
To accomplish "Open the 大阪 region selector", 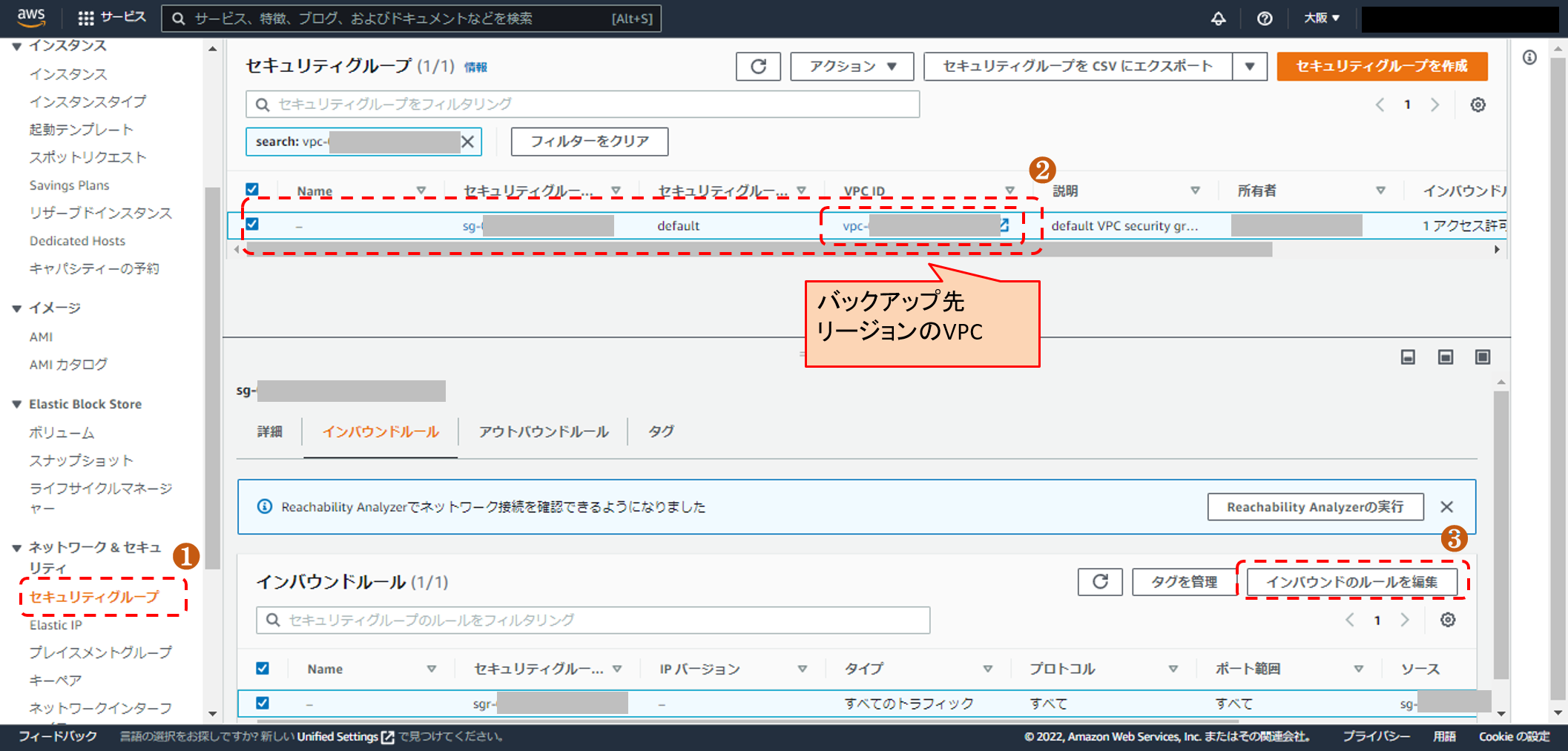I will point(1322,19).
